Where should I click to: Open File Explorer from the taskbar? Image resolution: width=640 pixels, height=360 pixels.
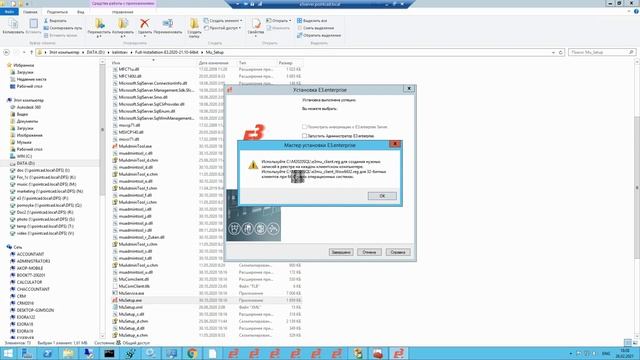click(68, 353)
